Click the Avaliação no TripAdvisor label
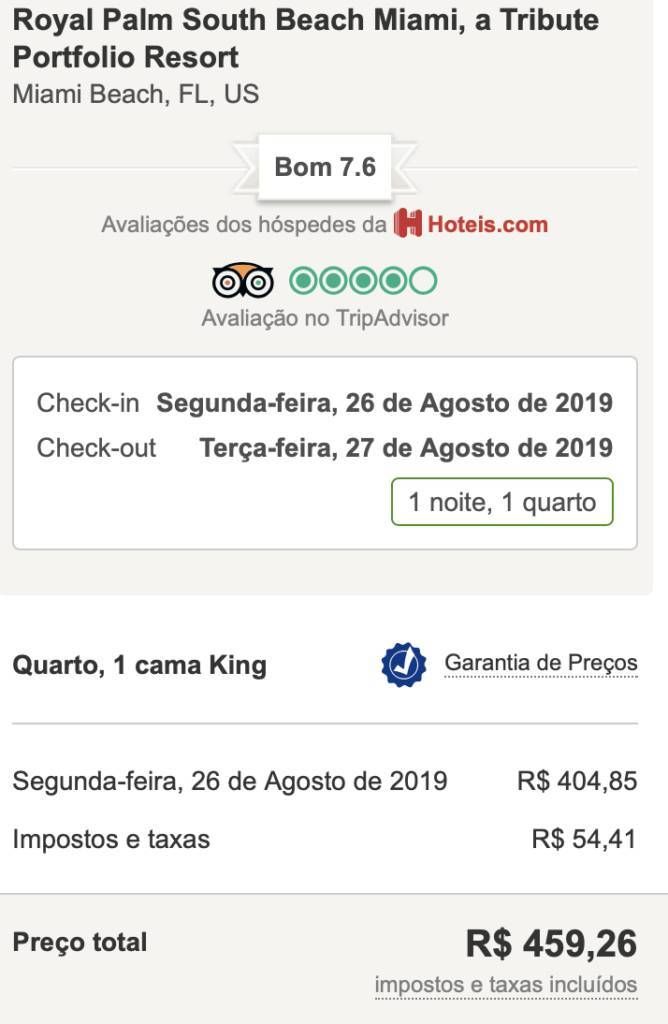 [325, 318]
